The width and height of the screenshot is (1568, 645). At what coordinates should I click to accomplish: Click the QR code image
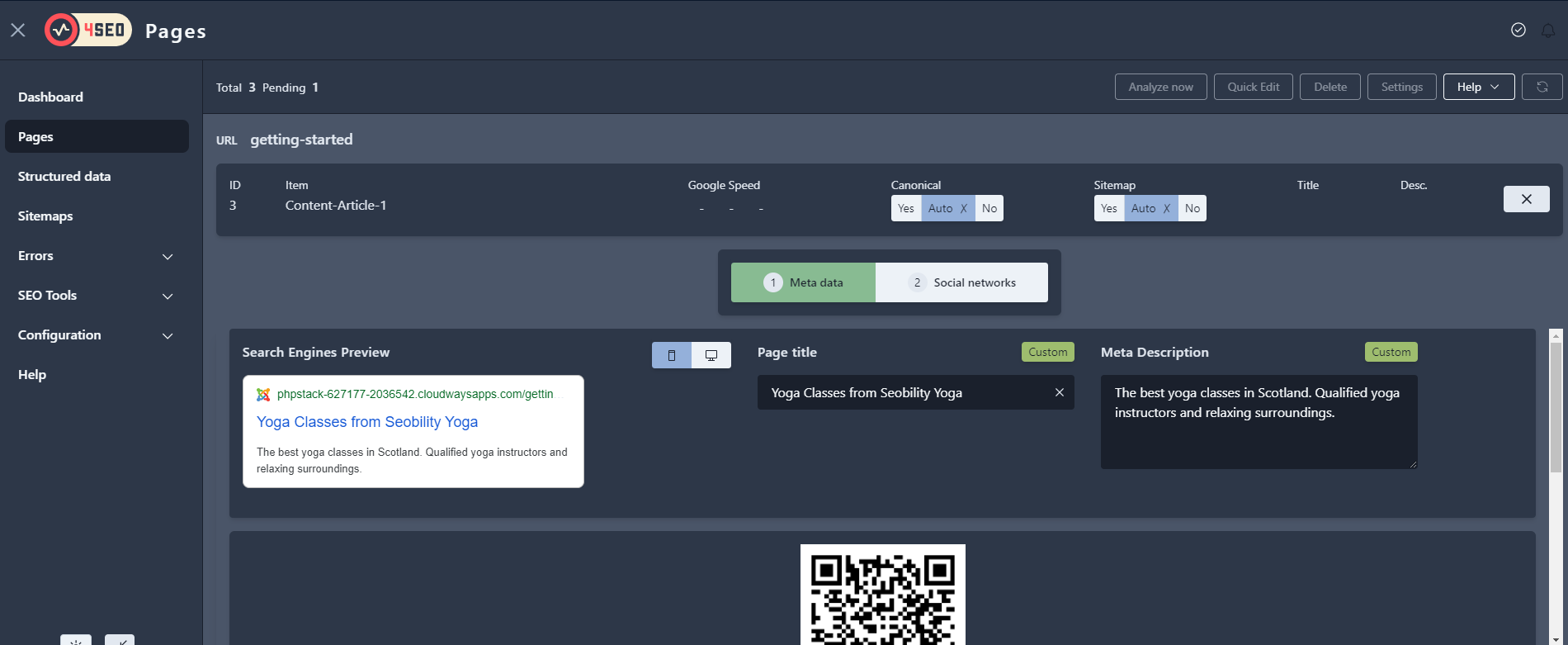(x=883, y=595)
